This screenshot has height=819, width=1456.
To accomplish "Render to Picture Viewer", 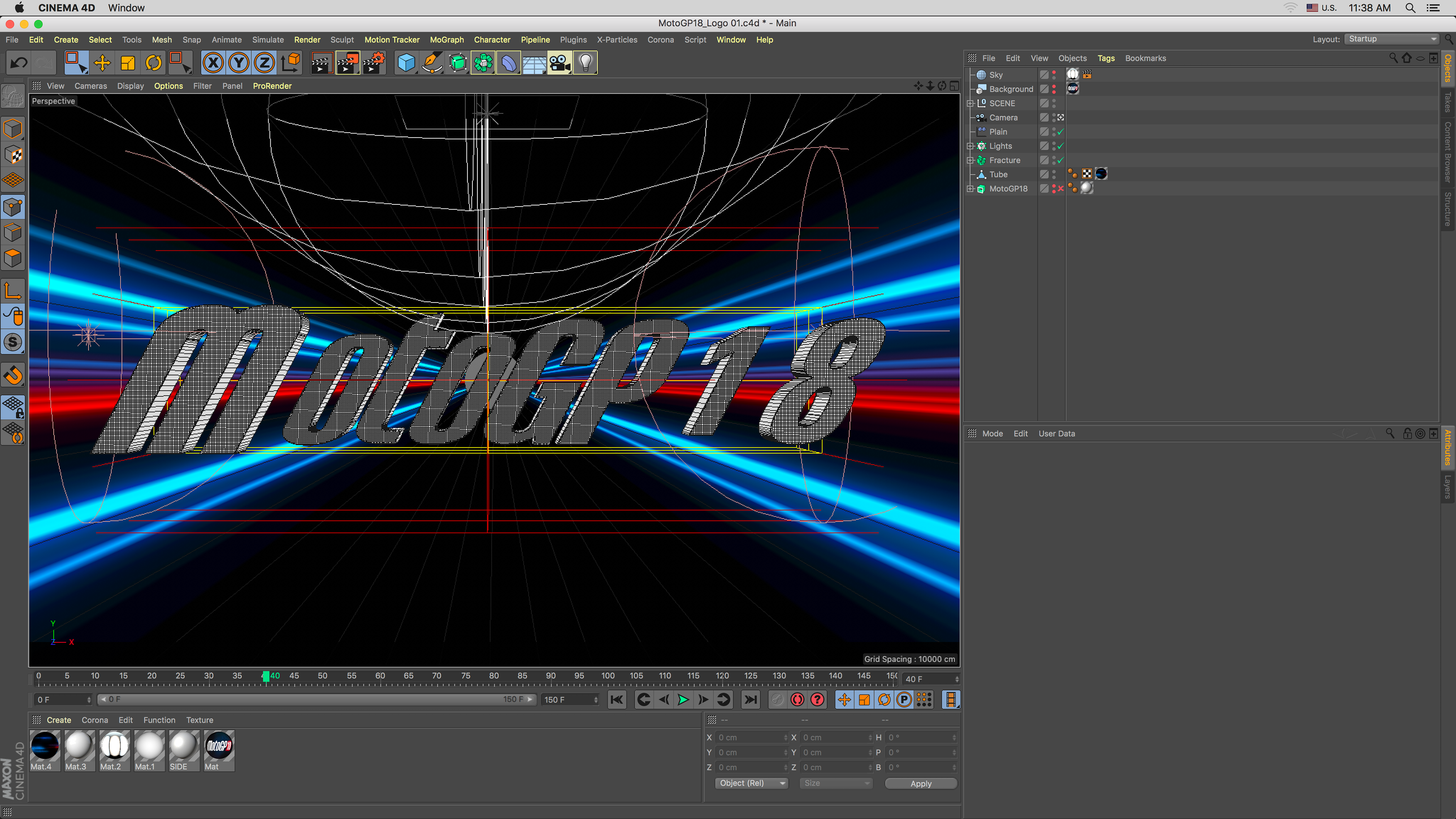I will 348,63.
